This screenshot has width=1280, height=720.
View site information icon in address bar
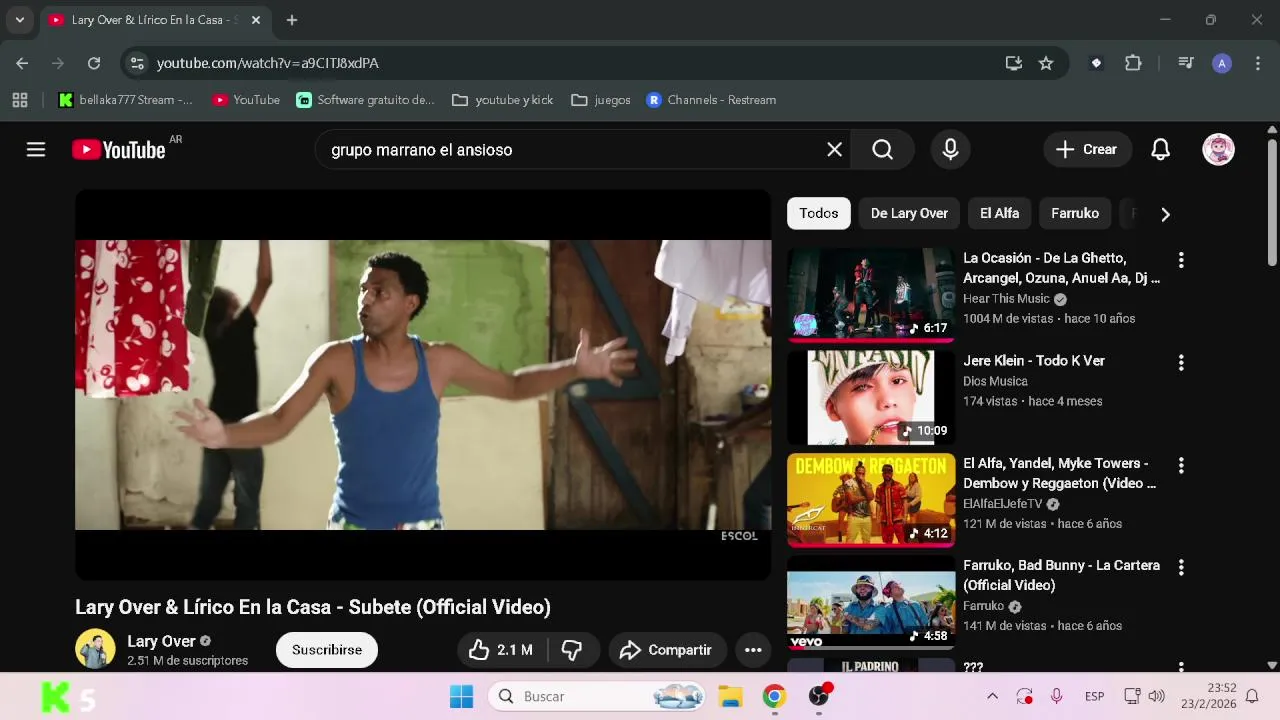coord(137,63)
